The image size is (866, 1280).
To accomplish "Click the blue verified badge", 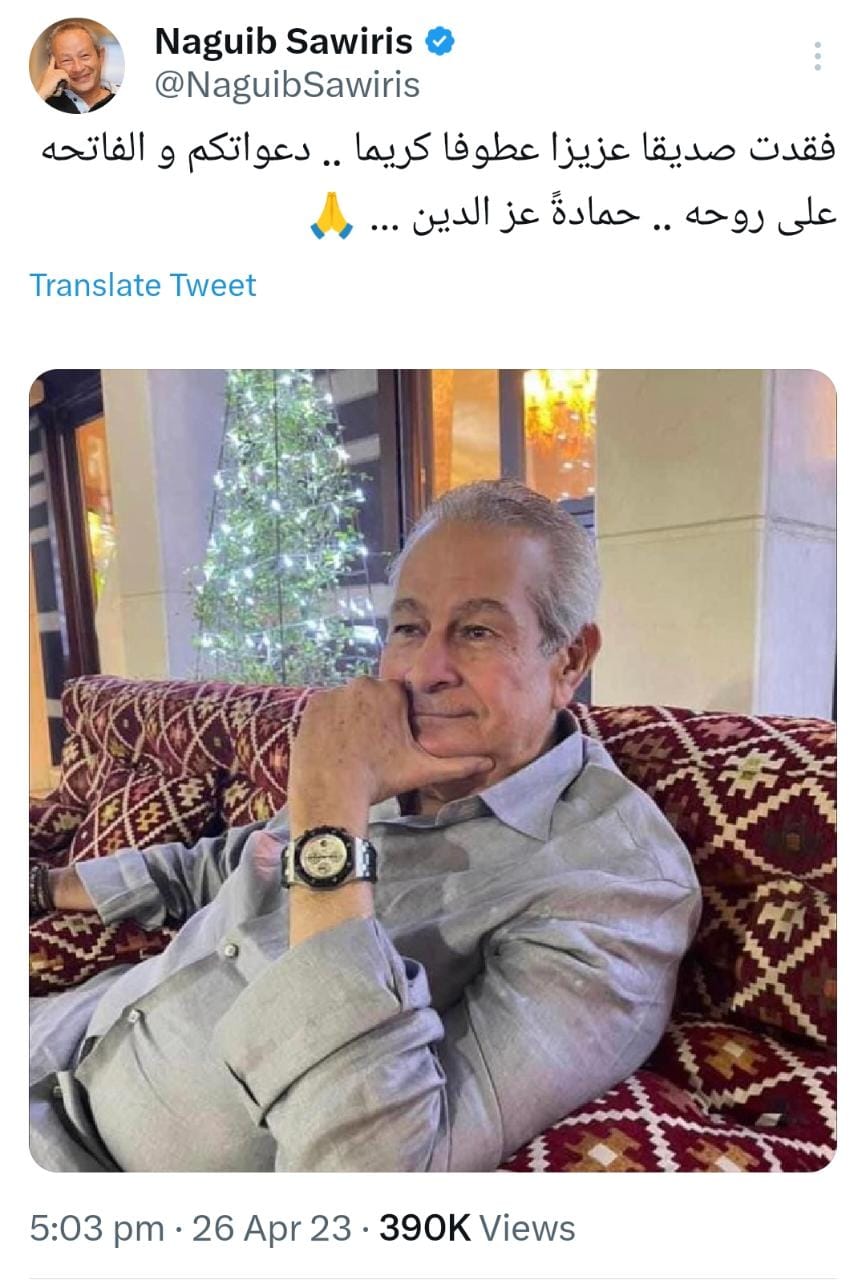I will coord(440,41).
